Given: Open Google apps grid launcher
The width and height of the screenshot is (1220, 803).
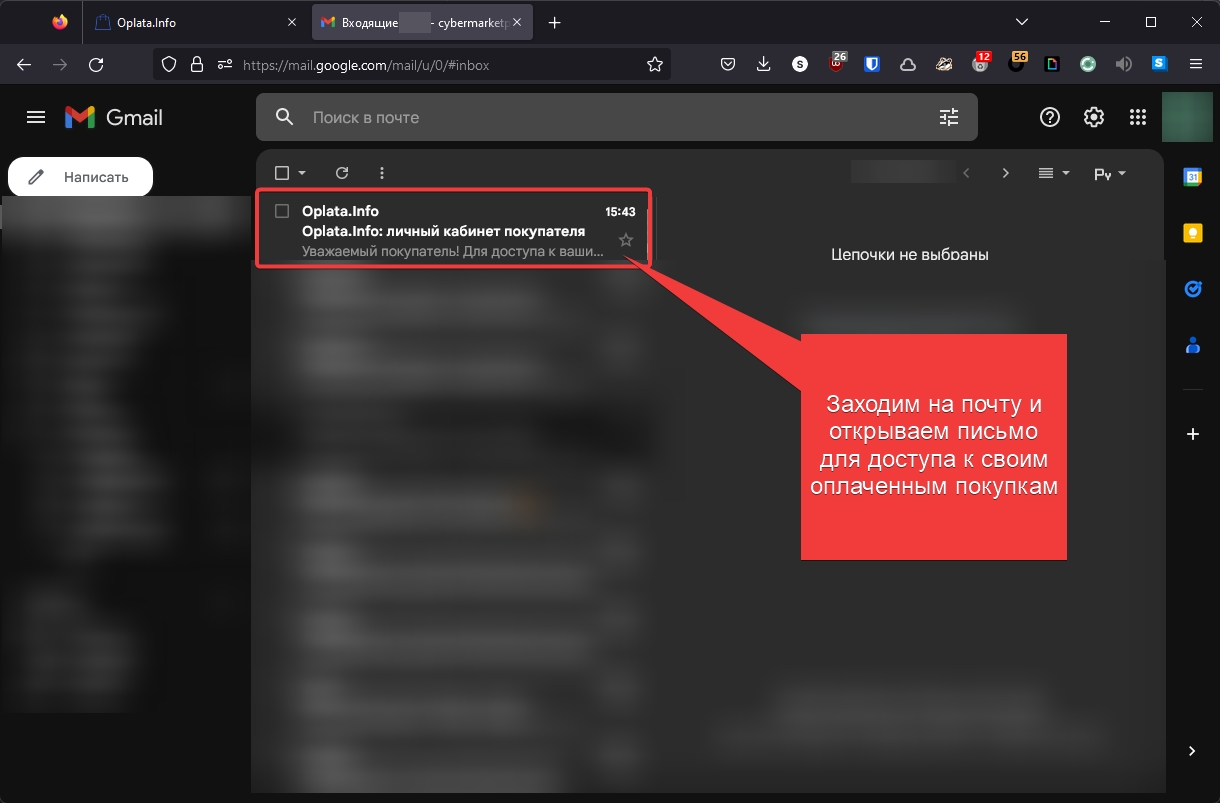Looking at the screenshot, I should 1137,117.
